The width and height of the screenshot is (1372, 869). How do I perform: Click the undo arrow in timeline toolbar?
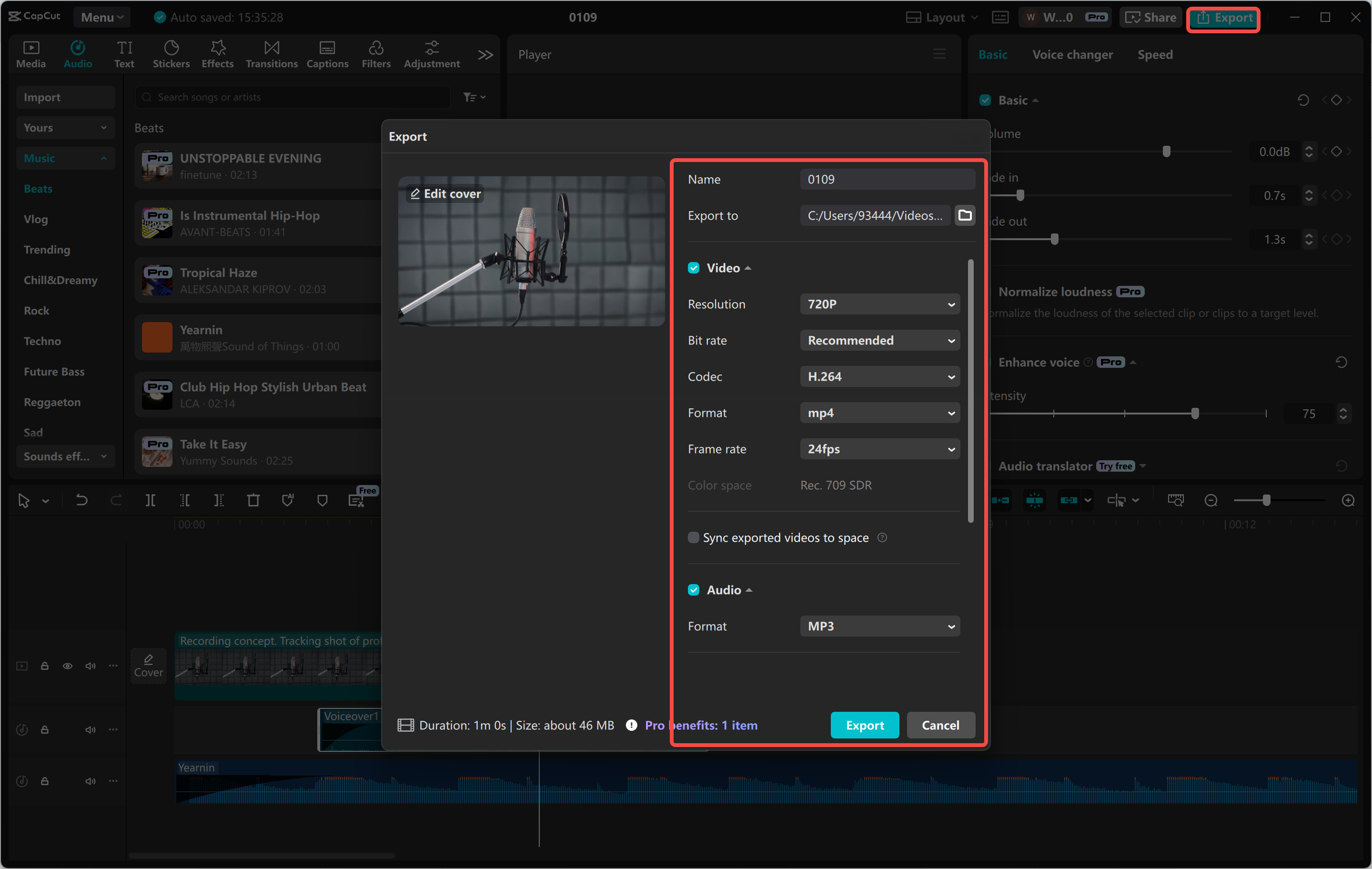pyautogui.click(x=81, y=500)
